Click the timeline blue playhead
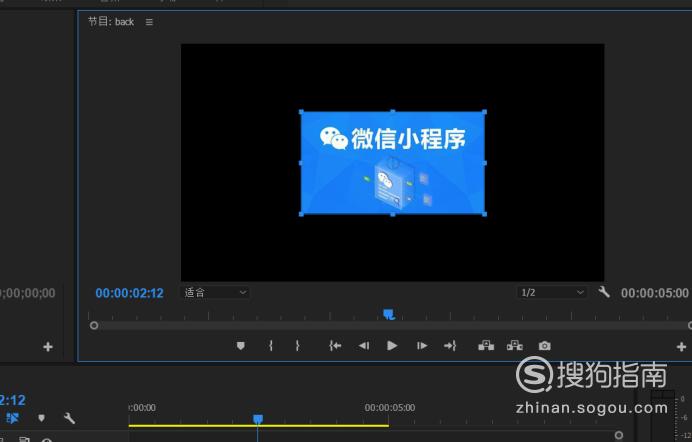 point(258,419)
